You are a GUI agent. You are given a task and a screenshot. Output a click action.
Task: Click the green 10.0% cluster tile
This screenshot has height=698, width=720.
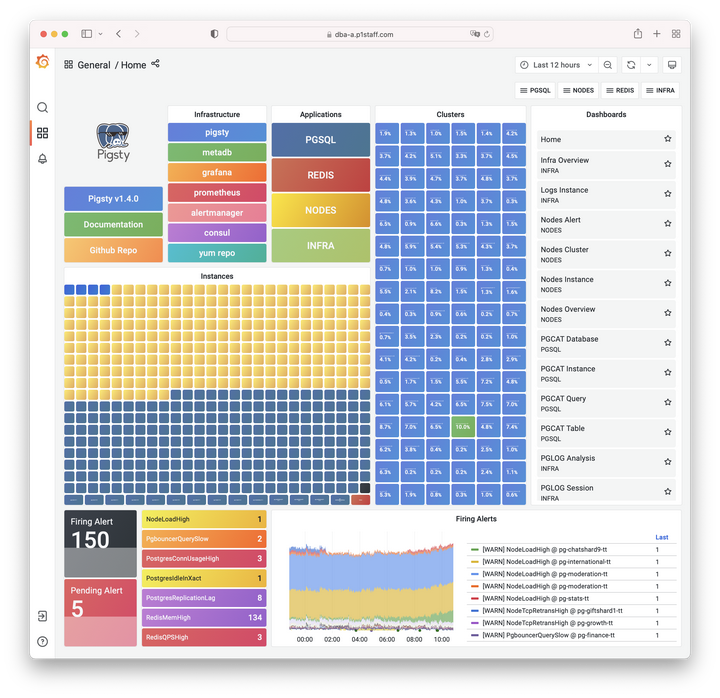463,427
